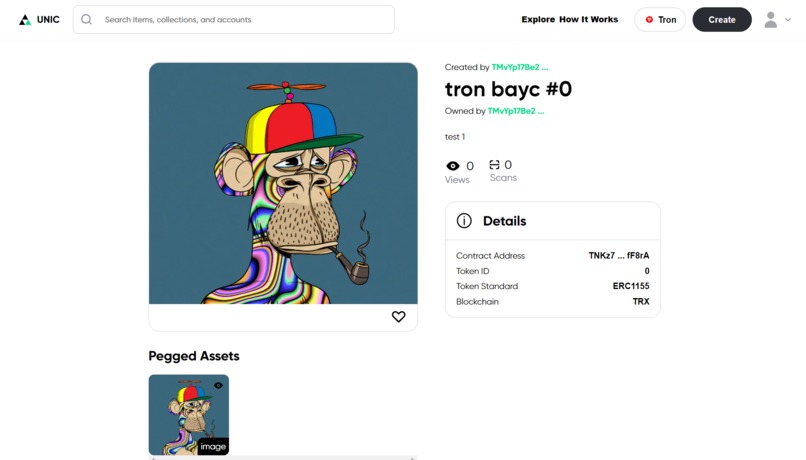This screenshot has height=460, width=806.
Task: Click the Create button
Action: (x=722, y=20)
